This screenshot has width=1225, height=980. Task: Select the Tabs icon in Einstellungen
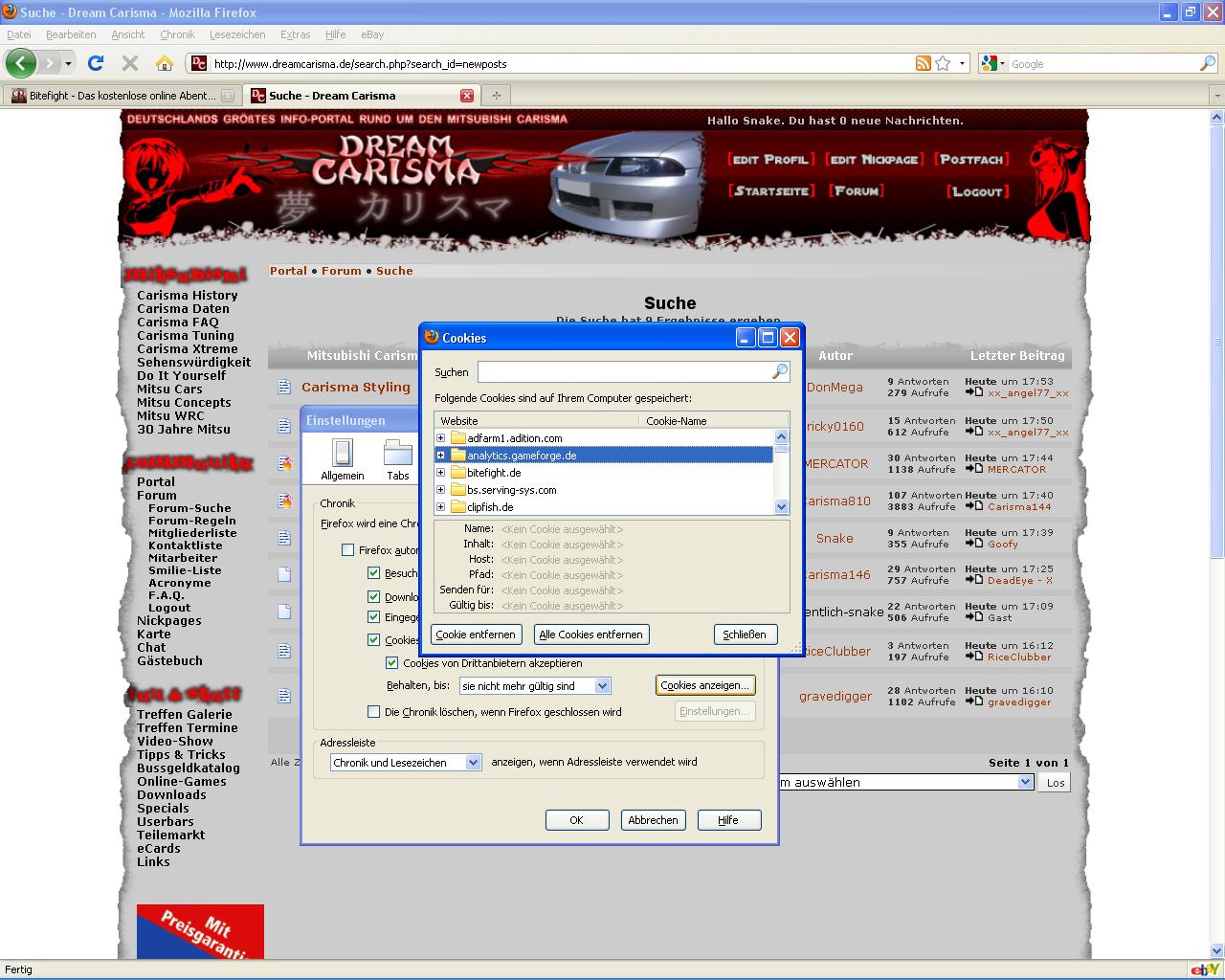coord(398,459)
